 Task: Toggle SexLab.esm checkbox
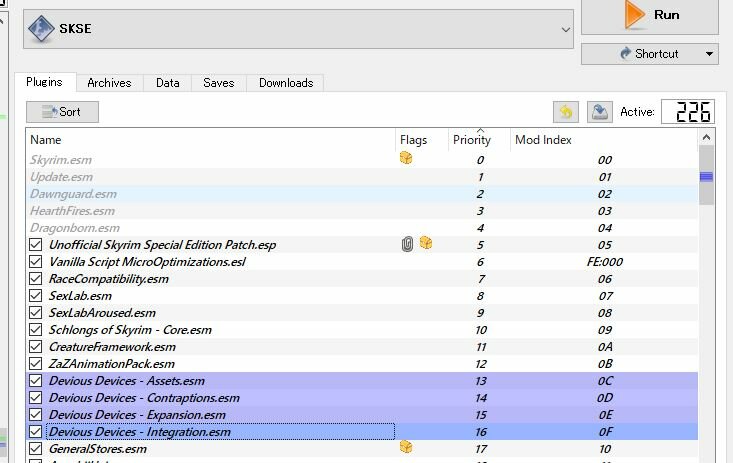(36, 296)
